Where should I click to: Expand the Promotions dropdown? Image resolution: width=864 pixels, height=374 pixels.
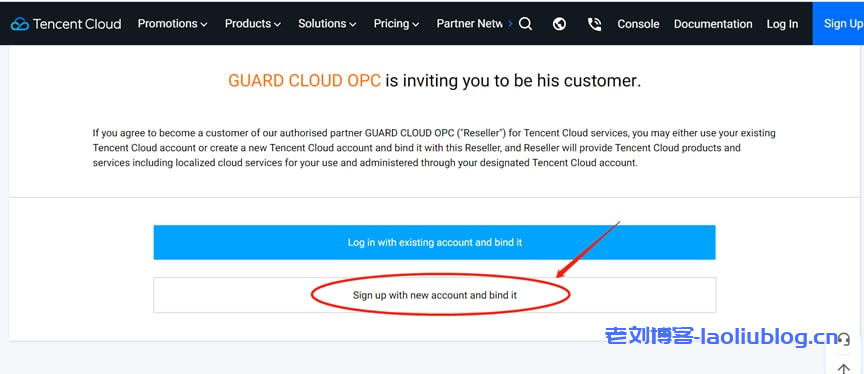(172, 24)
